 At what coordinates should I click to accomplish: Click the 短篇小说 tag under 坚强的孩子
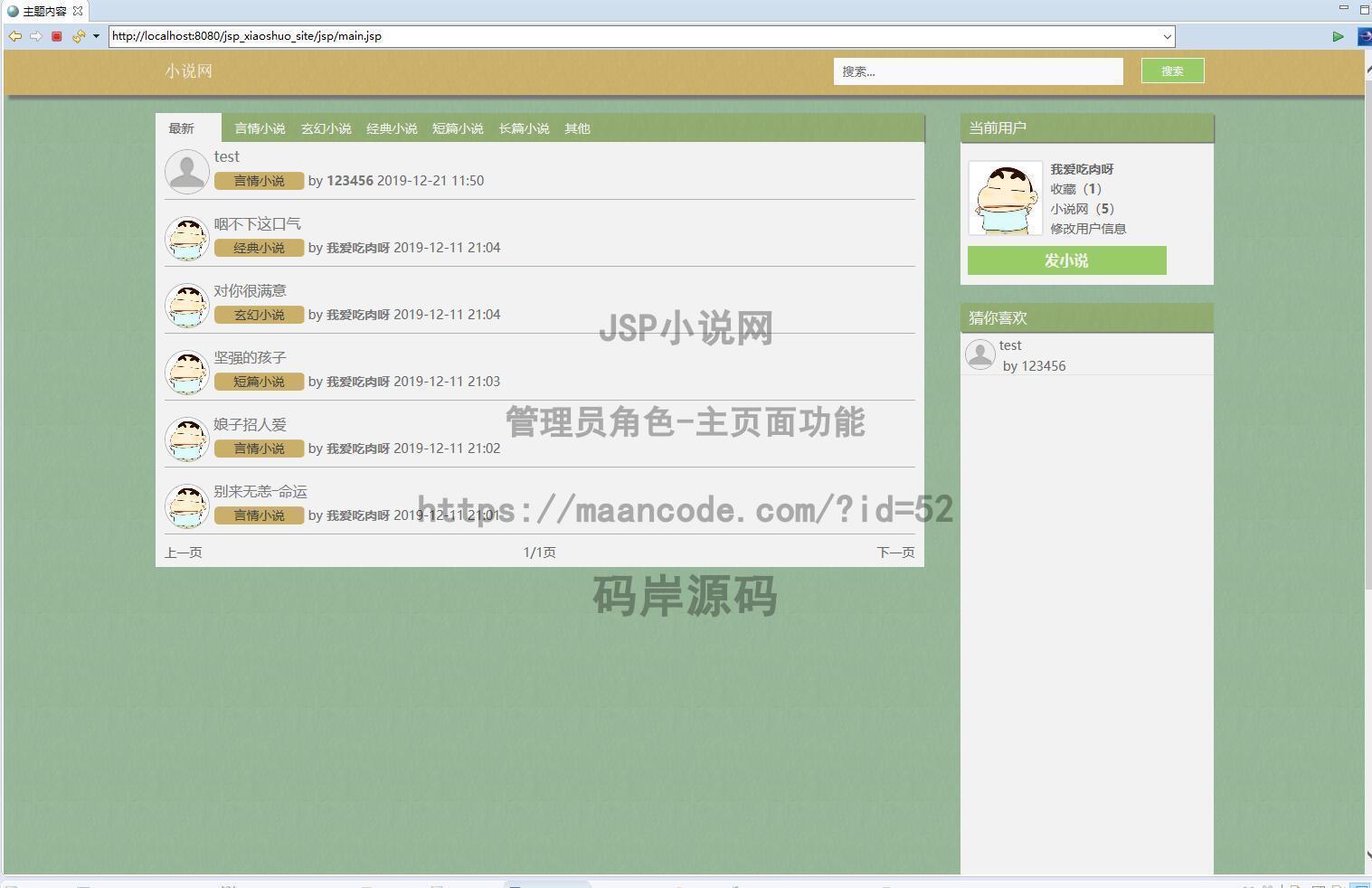tap(259, 382)
